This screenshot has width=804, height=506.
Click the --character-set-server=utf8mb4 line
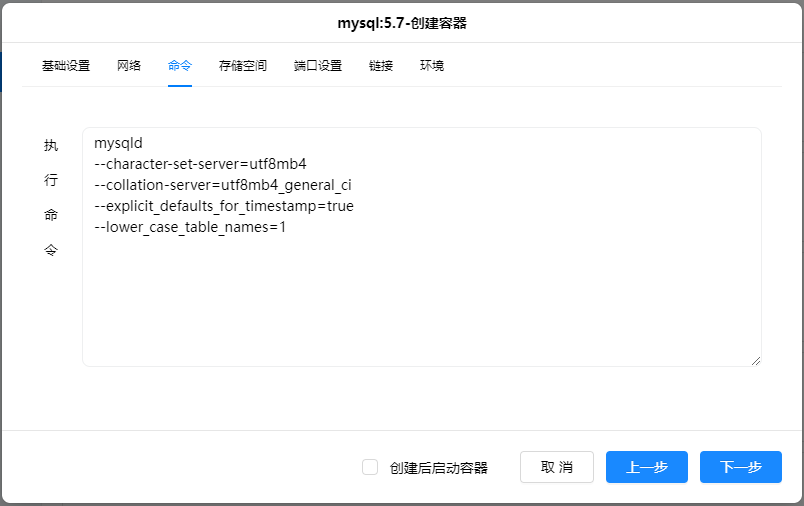(200, 164)
